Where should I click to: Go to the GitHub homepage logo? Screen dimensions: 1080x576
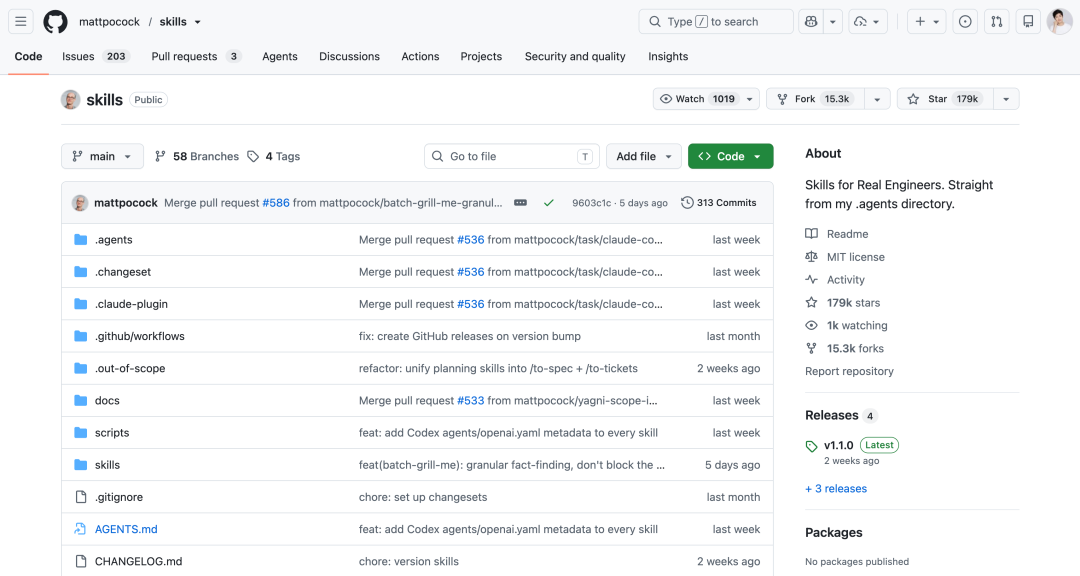coord(55,21)
